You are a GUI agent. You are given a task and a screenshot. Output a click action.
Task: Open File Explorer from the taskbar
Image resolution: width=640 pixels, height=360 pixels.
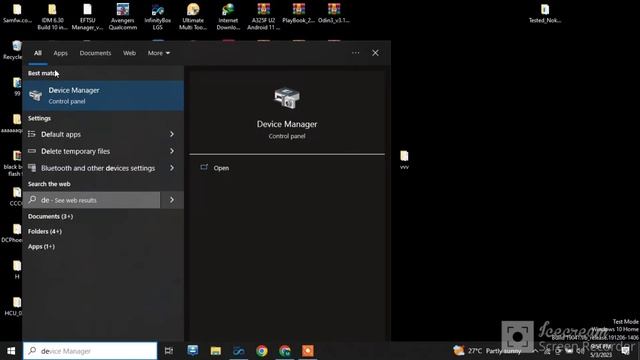point(216,351)
